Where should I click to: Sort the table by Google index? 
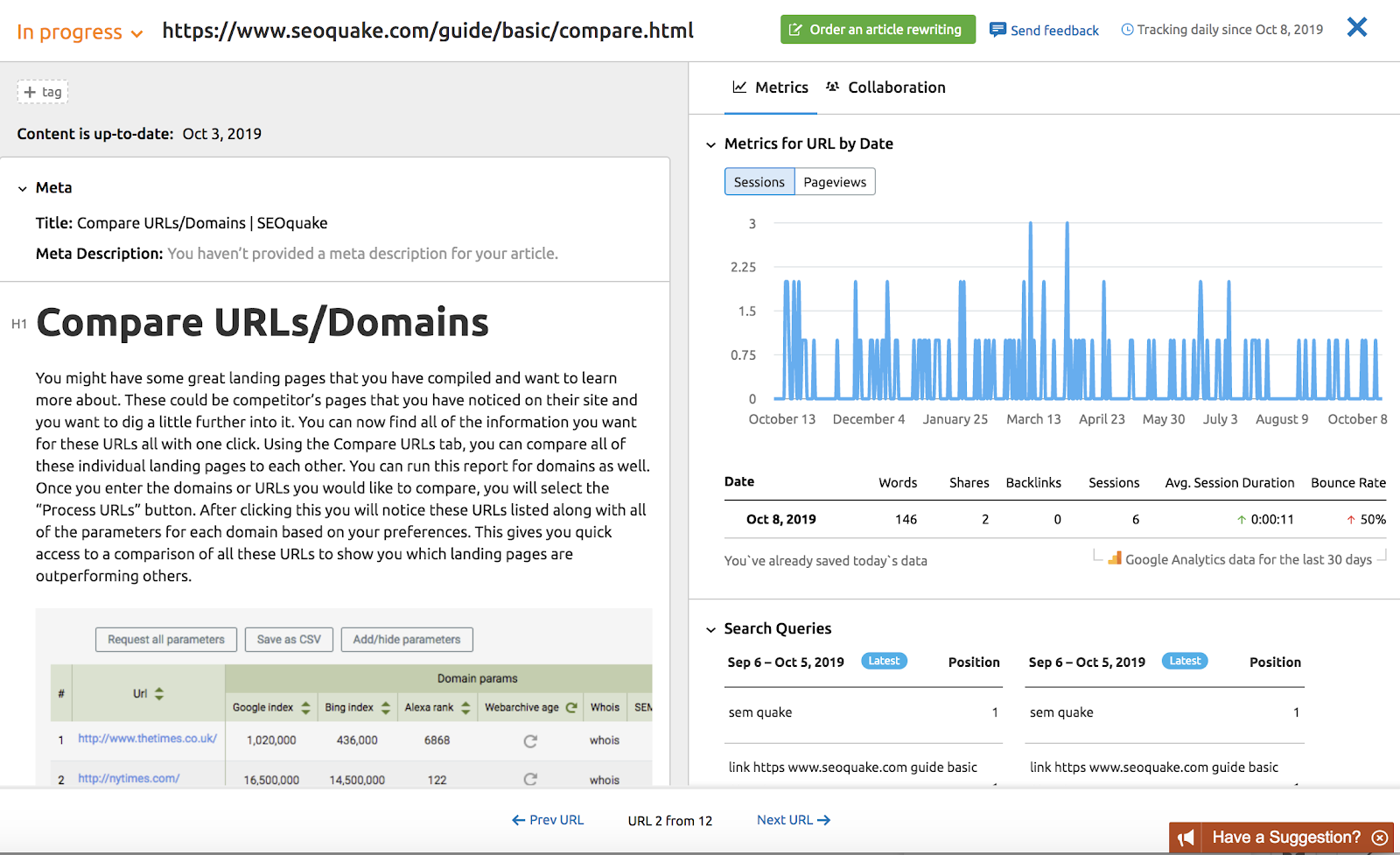(305, 707)
